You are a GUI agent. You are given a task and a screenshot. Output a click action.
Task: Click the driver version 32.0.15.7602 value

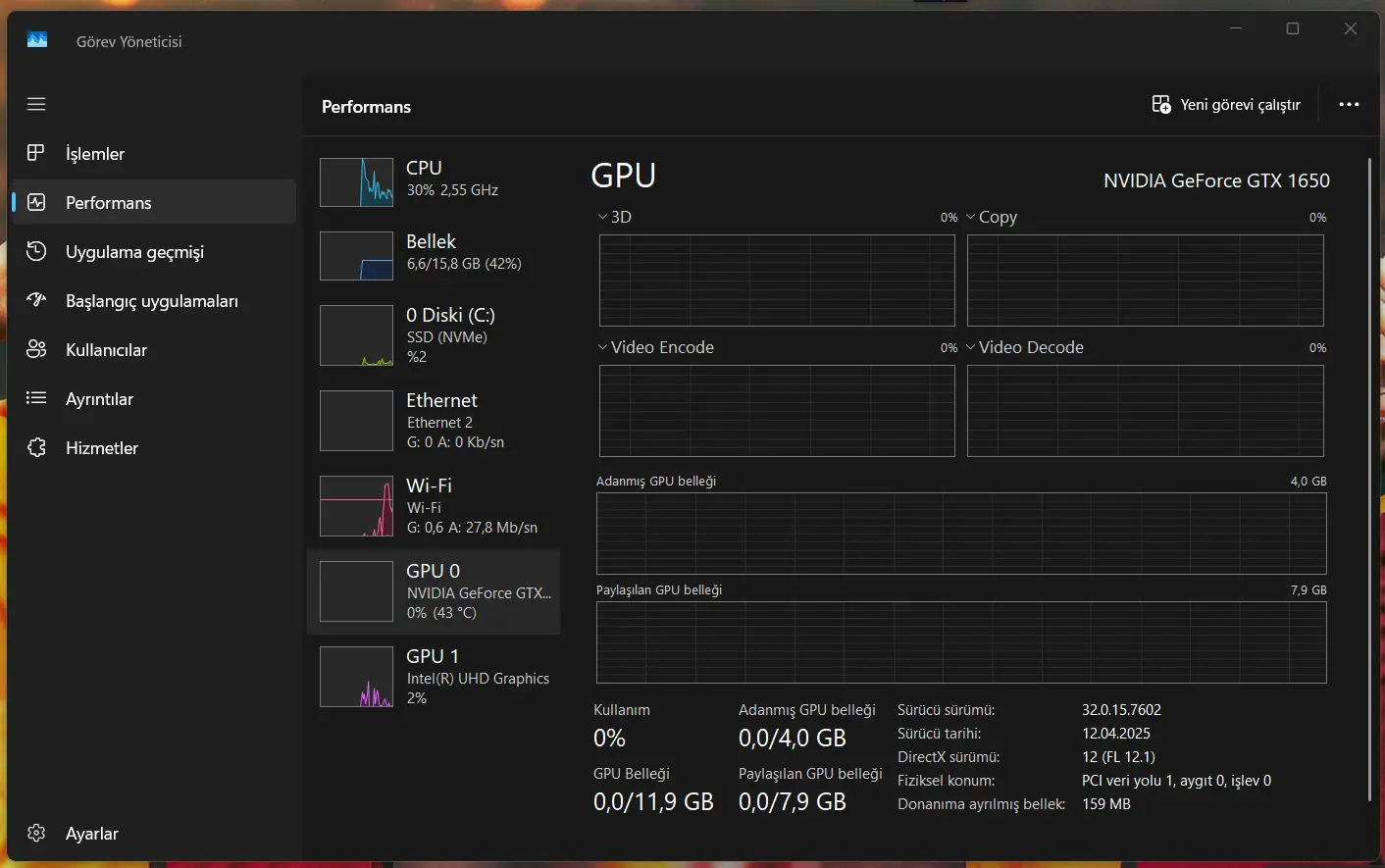1121,710
